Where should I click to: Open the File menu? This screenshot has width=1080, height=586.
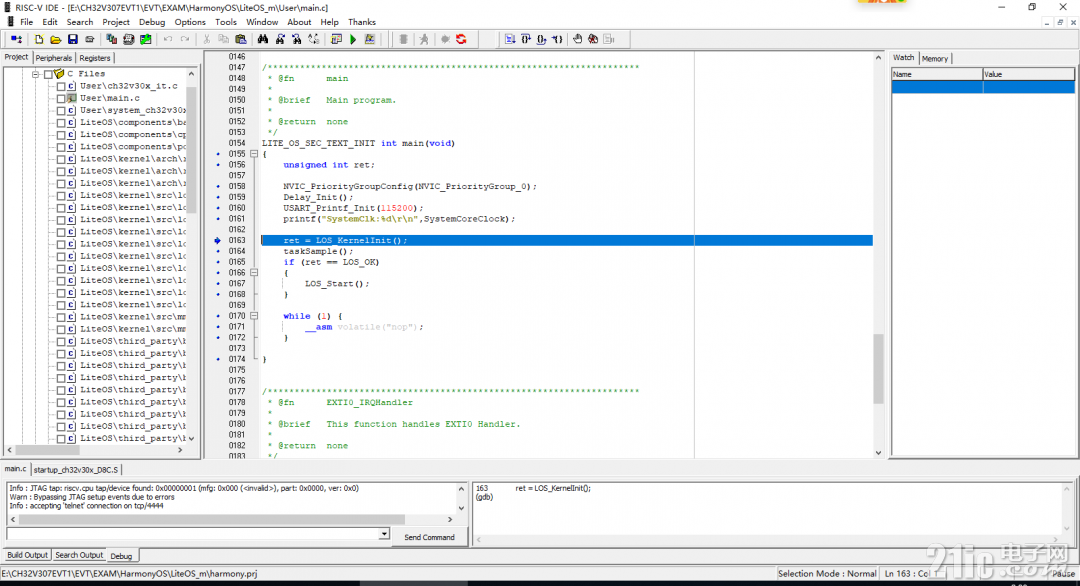pos(26,22)
